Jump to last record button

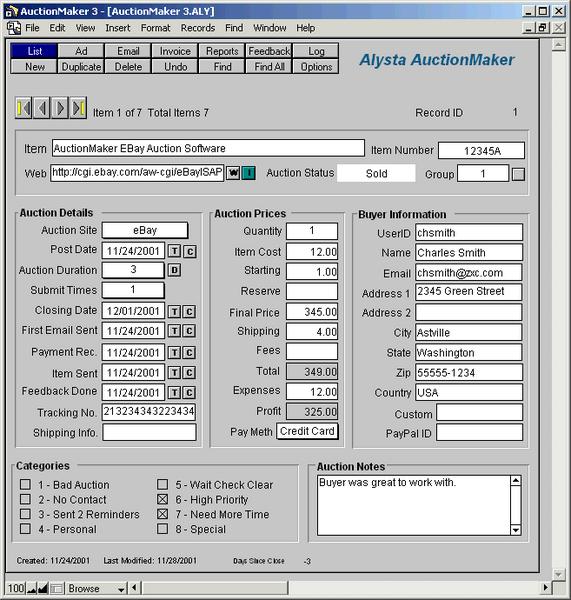(x=78, y=108)
